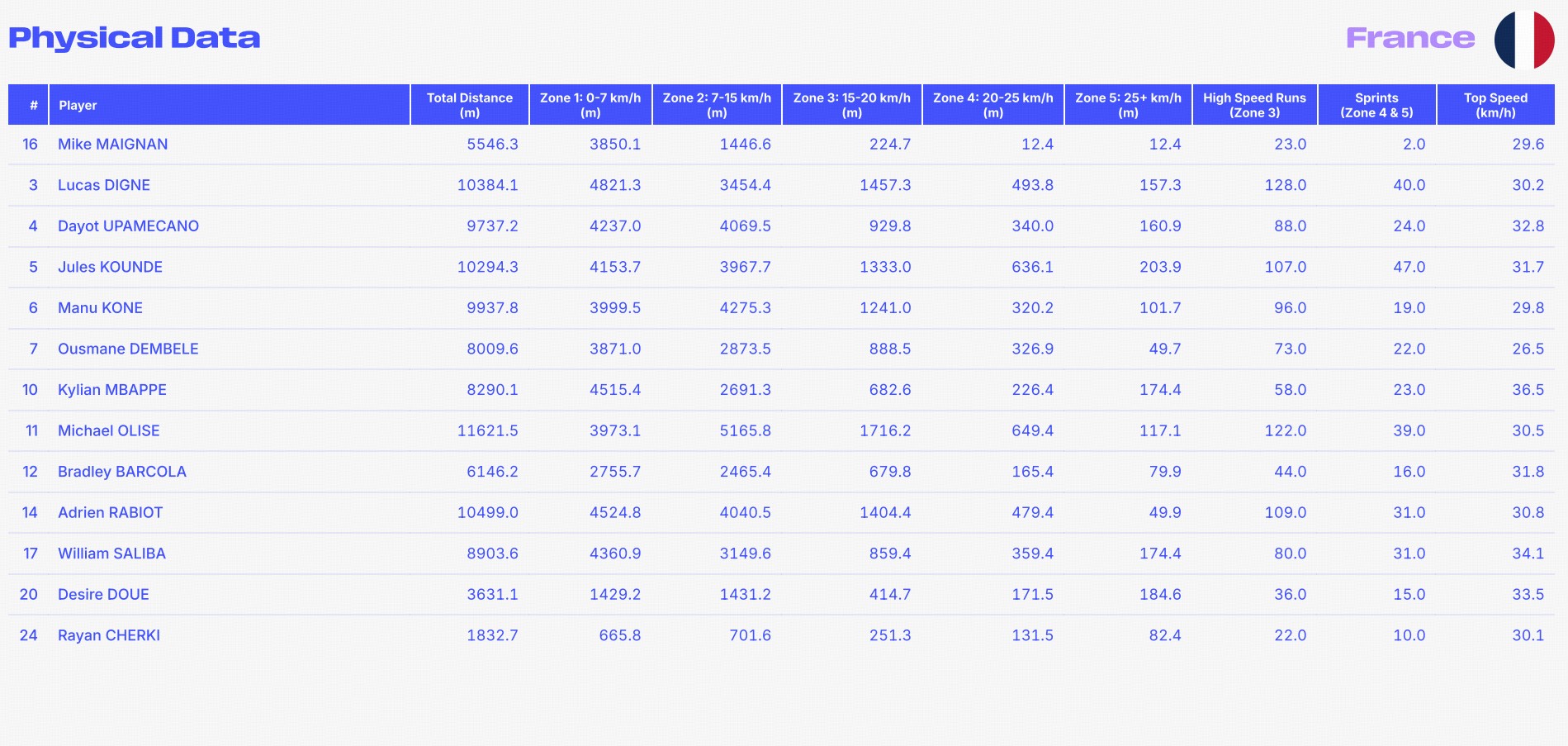
Task: Click the France team title
Action: tap(1410, 38)
